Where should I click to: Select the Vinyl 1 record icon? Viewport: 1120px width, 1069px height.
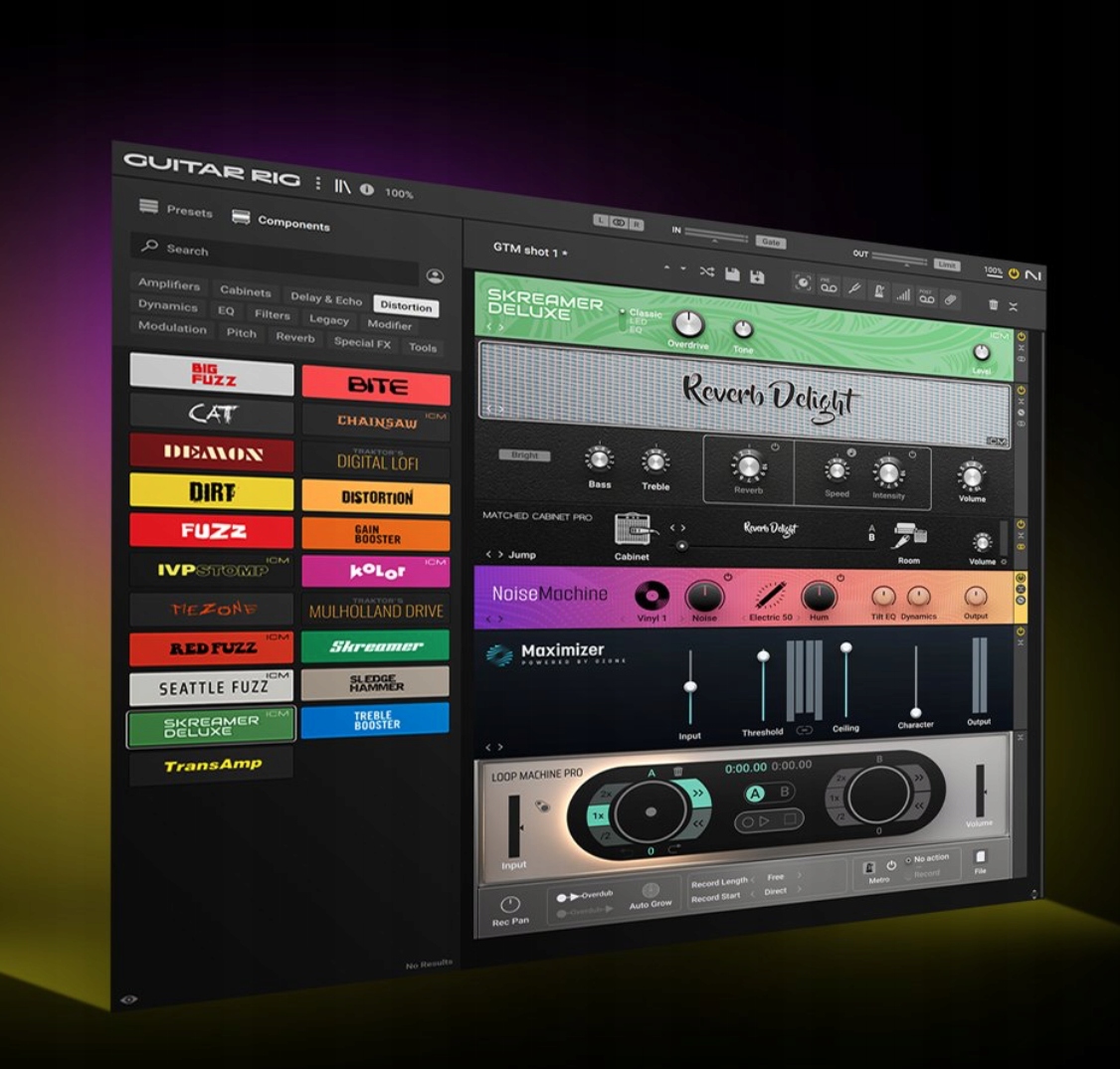(x=653, y=595)
